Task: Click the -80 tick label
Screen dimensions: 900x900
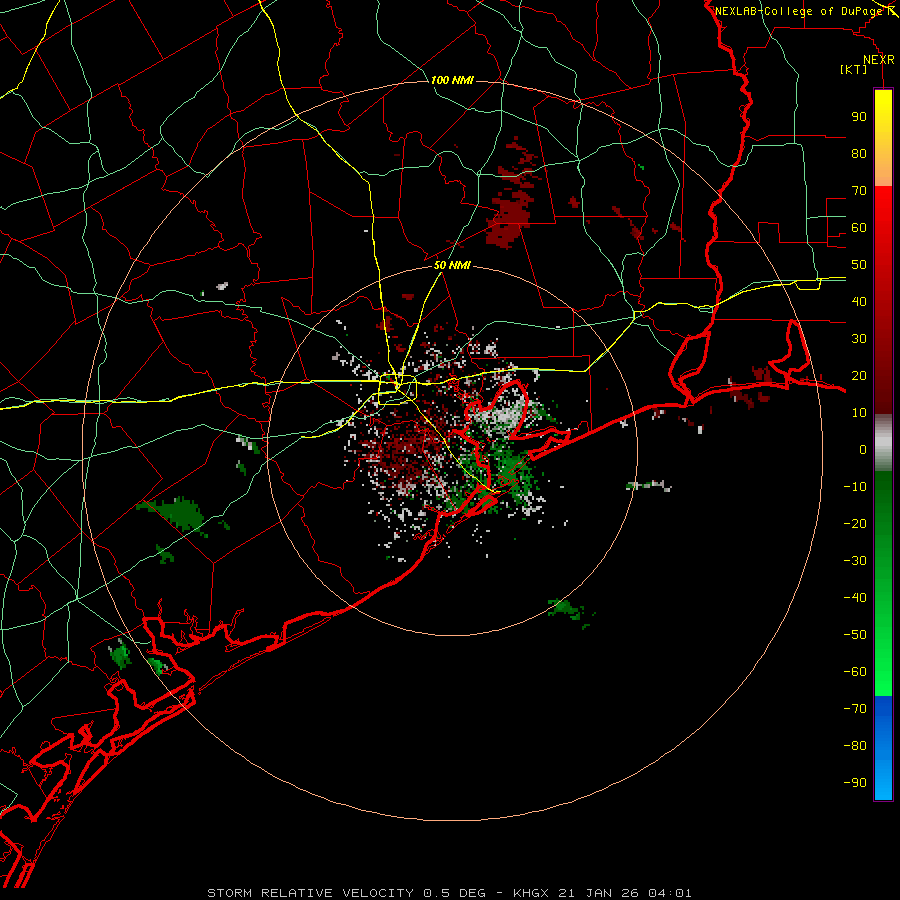Action: click(855, 746)
